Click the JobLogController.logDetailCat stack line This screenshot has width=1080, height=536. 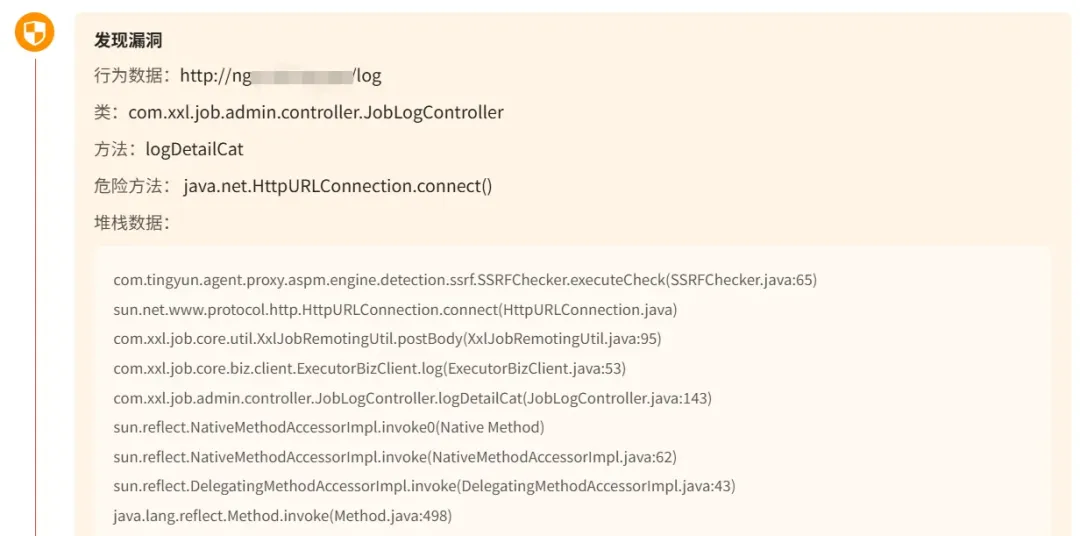(412, 398)
